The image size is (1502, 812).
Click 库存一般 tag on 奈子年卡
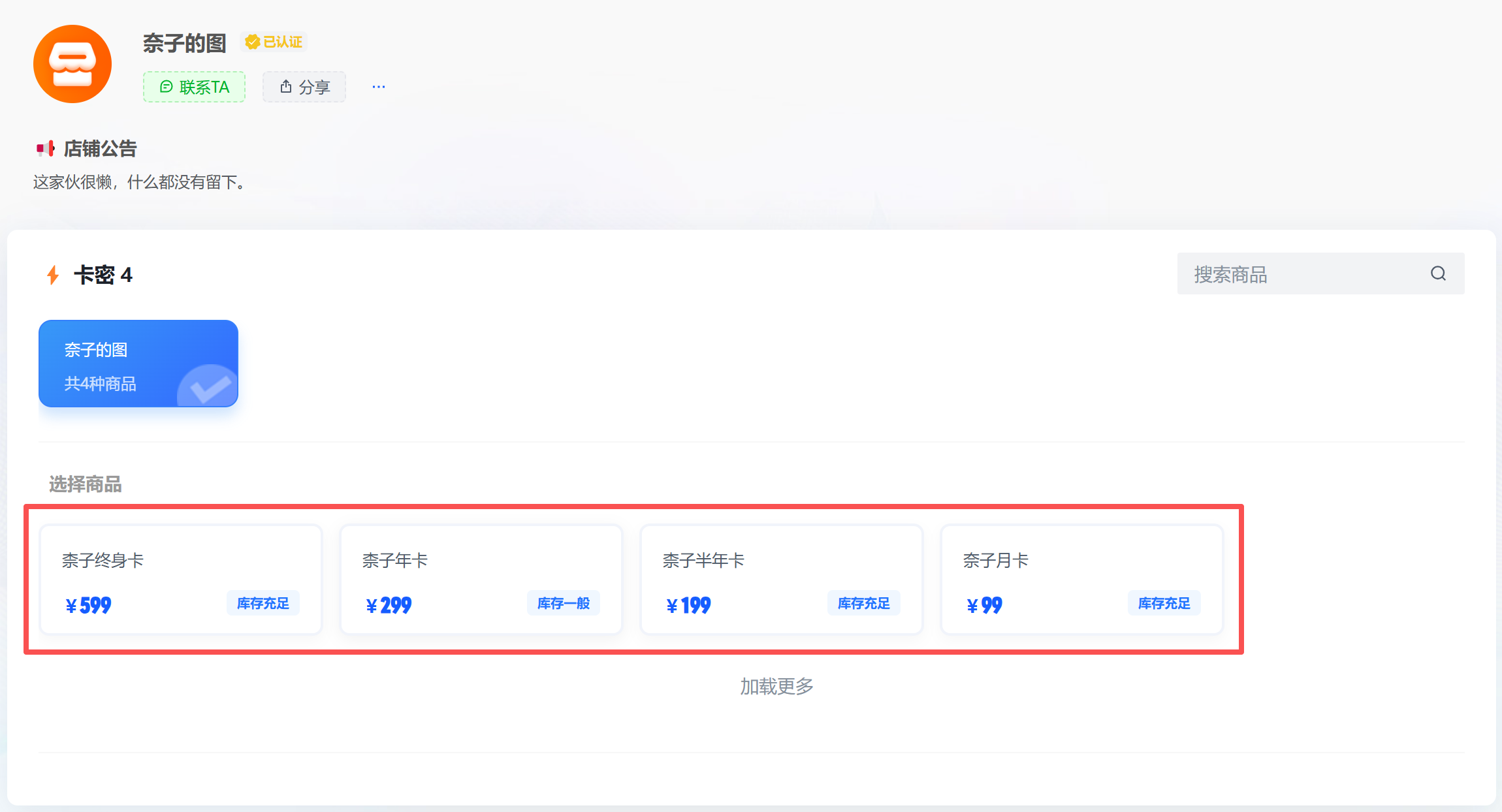[563, 603]
